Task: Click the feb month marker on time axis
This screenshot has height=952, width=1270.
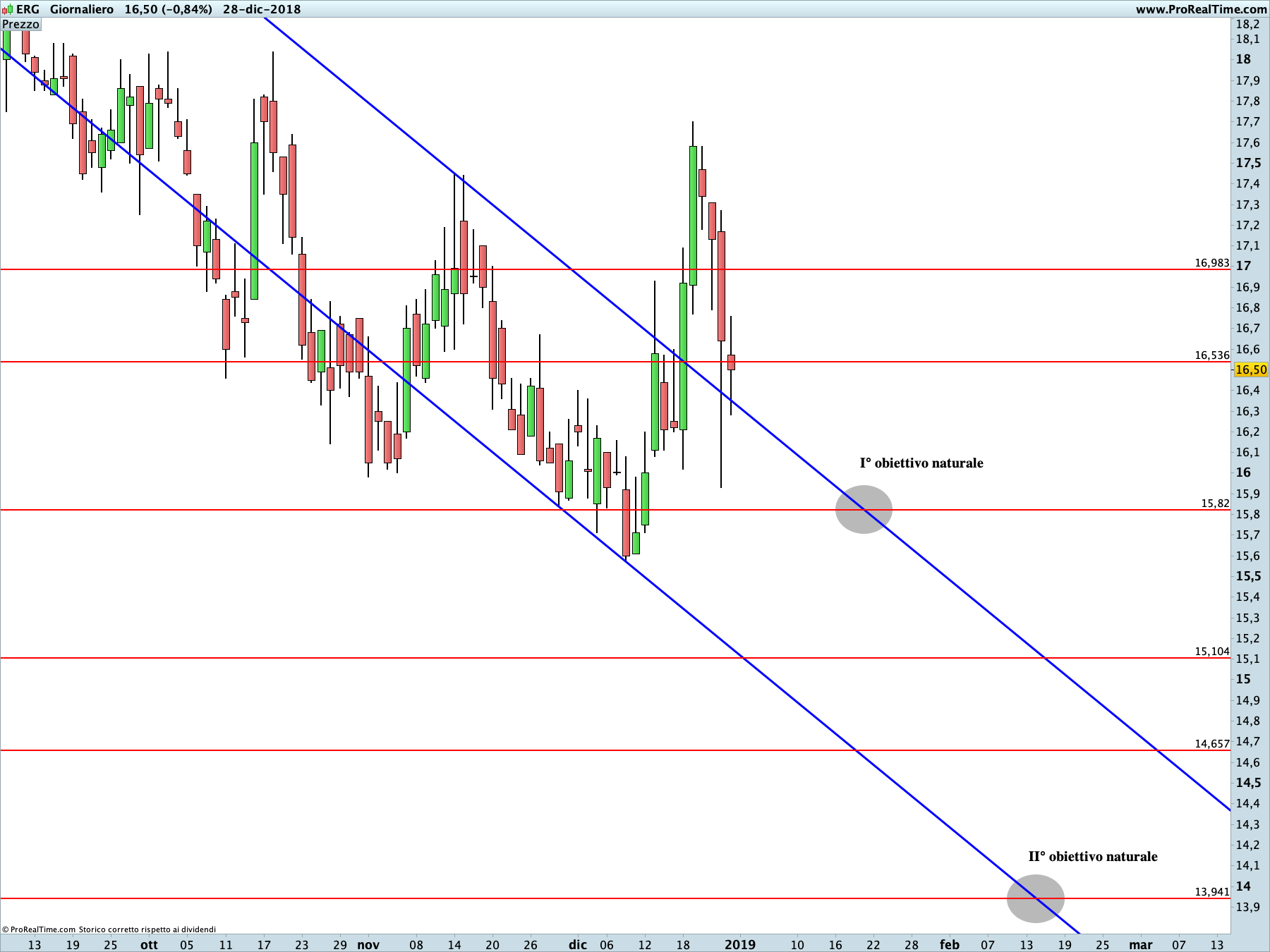Action: click(x=949, y=944)
